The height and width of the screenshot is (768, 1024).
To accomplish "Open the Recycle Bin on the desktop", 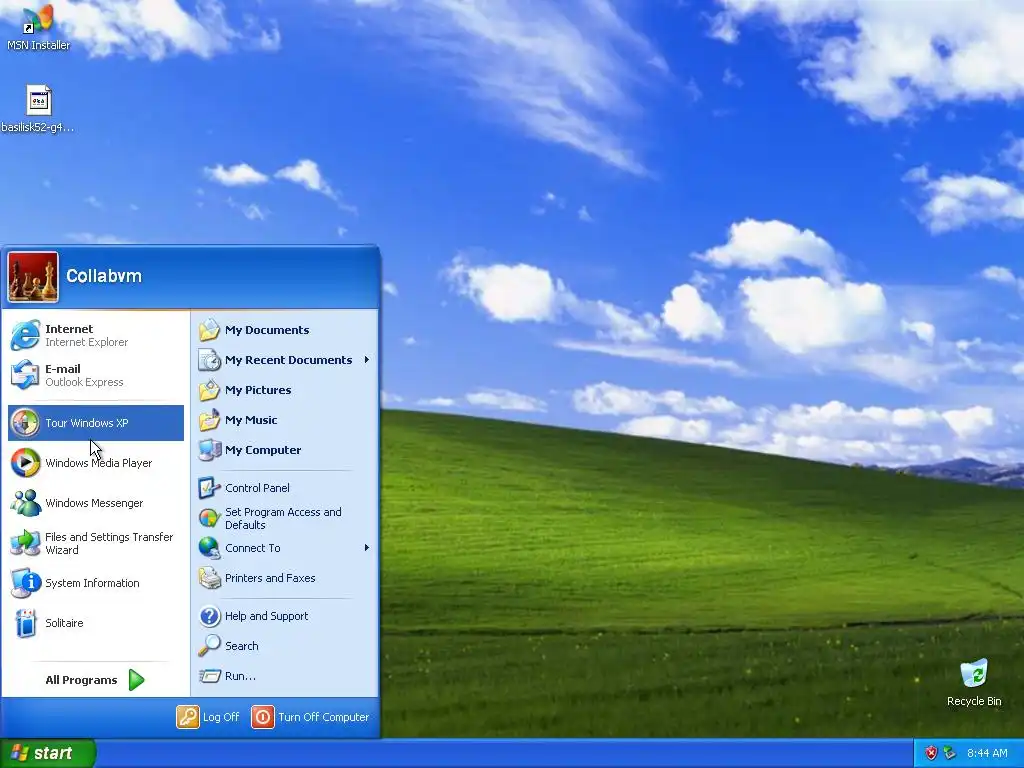I will click(x=974, y=682).
